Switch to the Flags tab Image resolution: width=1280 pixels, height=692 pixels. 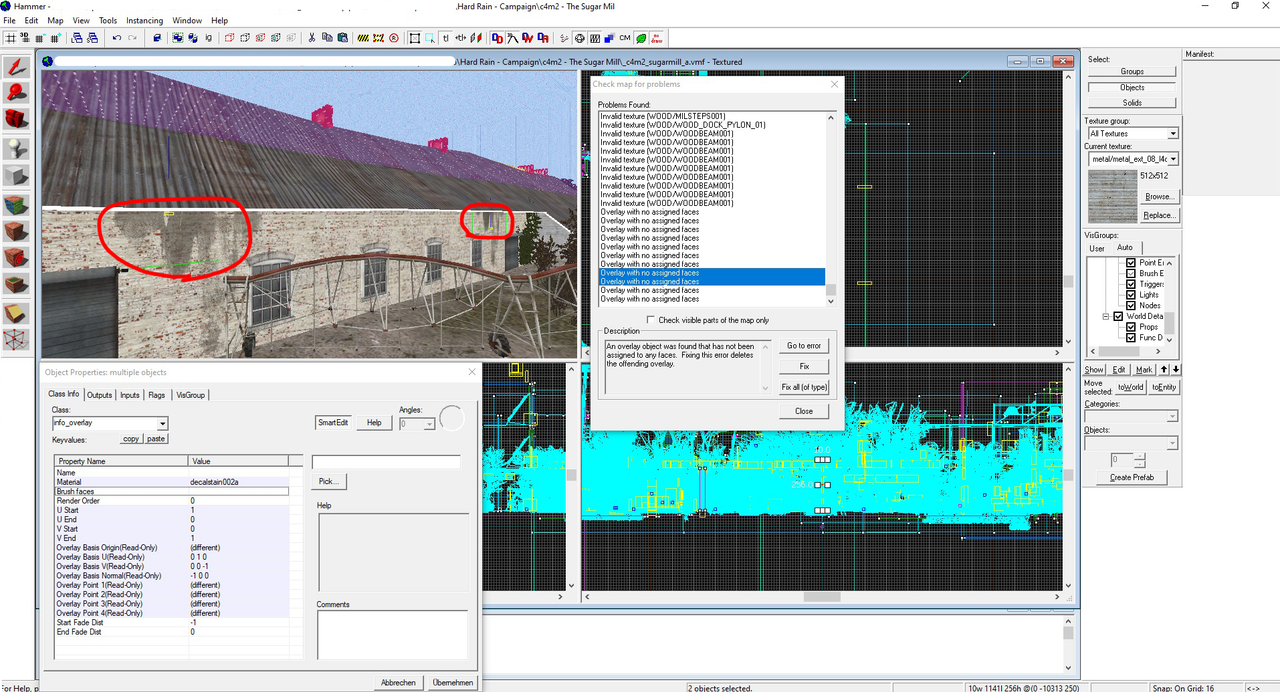click(157, 395)
